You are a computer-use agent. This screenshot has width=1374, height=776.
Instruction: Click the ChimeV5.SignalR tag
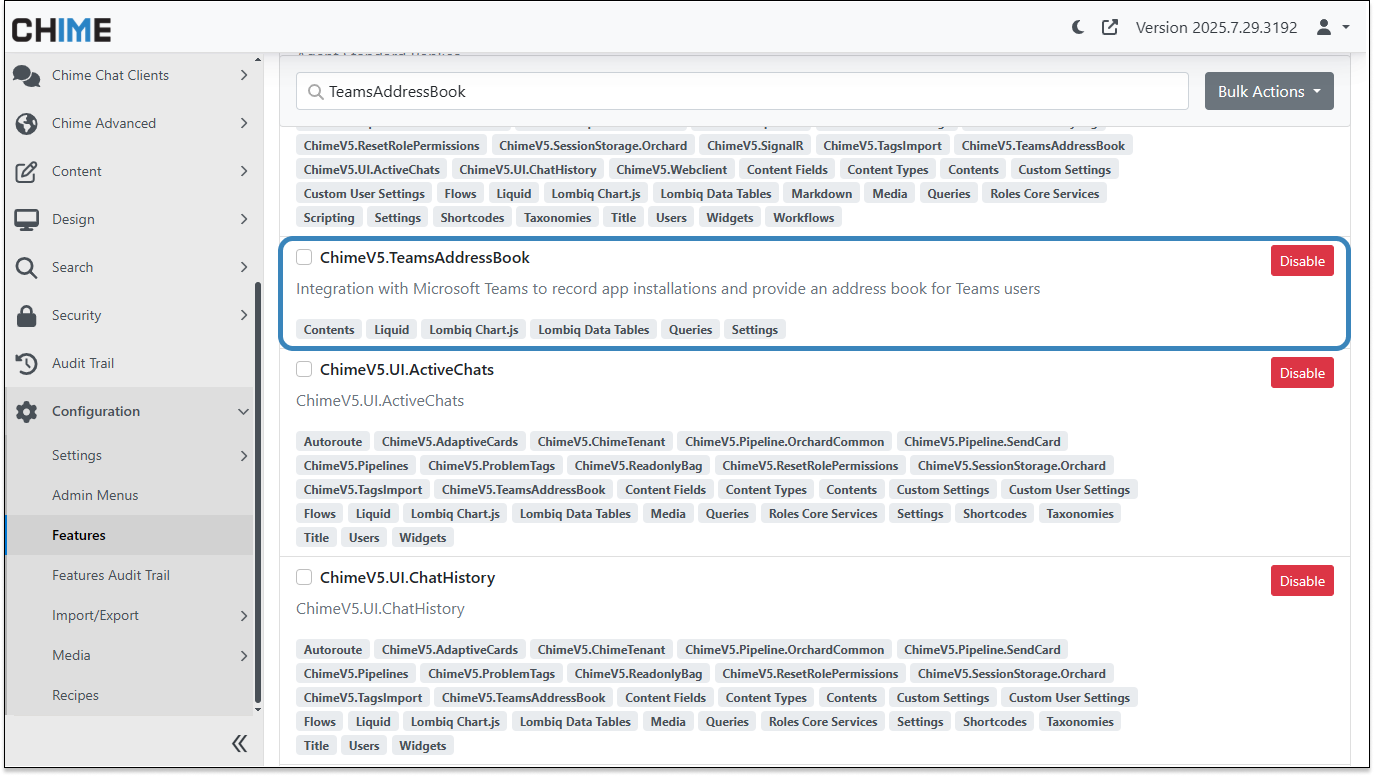click(755, 145)
